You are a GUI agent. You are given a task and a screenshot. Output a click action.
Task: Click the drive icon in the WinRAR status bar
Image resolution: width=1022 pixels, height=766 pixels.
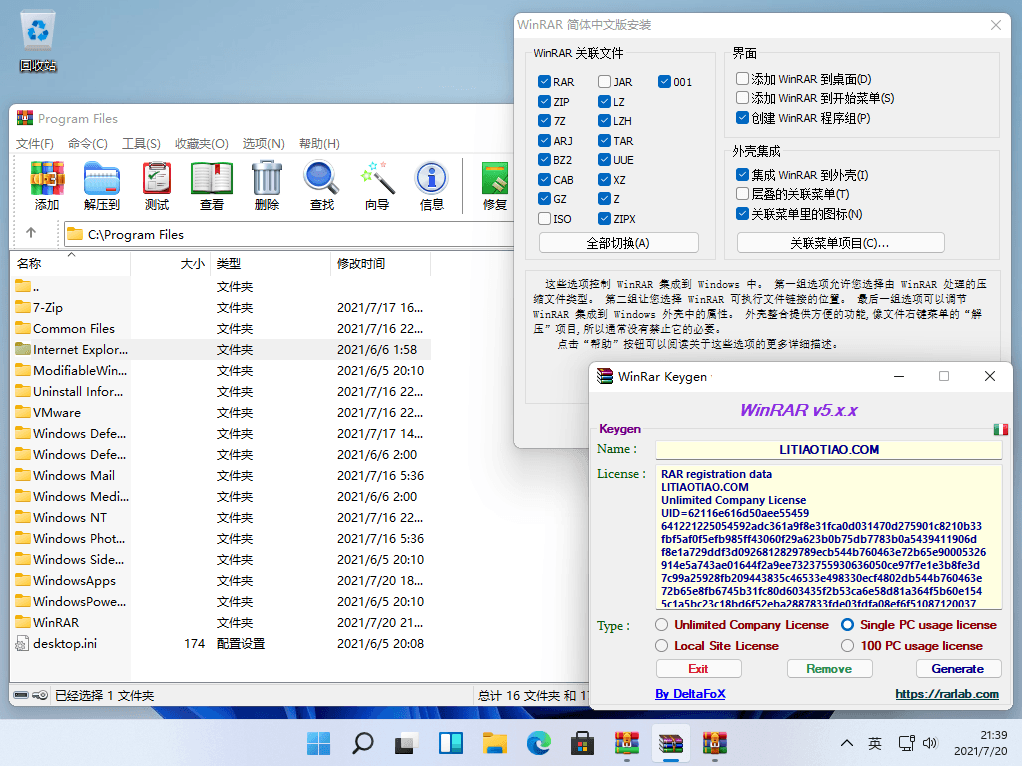[21, 695]
